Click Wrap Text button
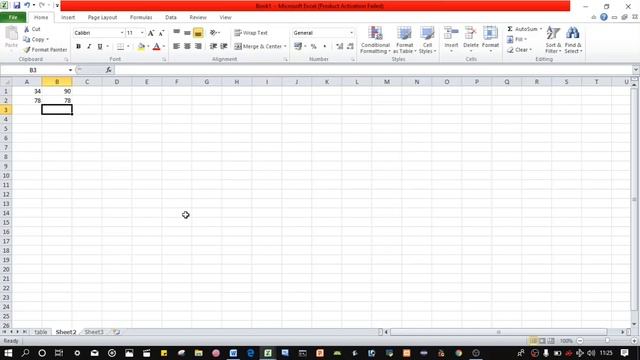Image resolution: width=640 pixels, height=360 pixels. (251, 33)
